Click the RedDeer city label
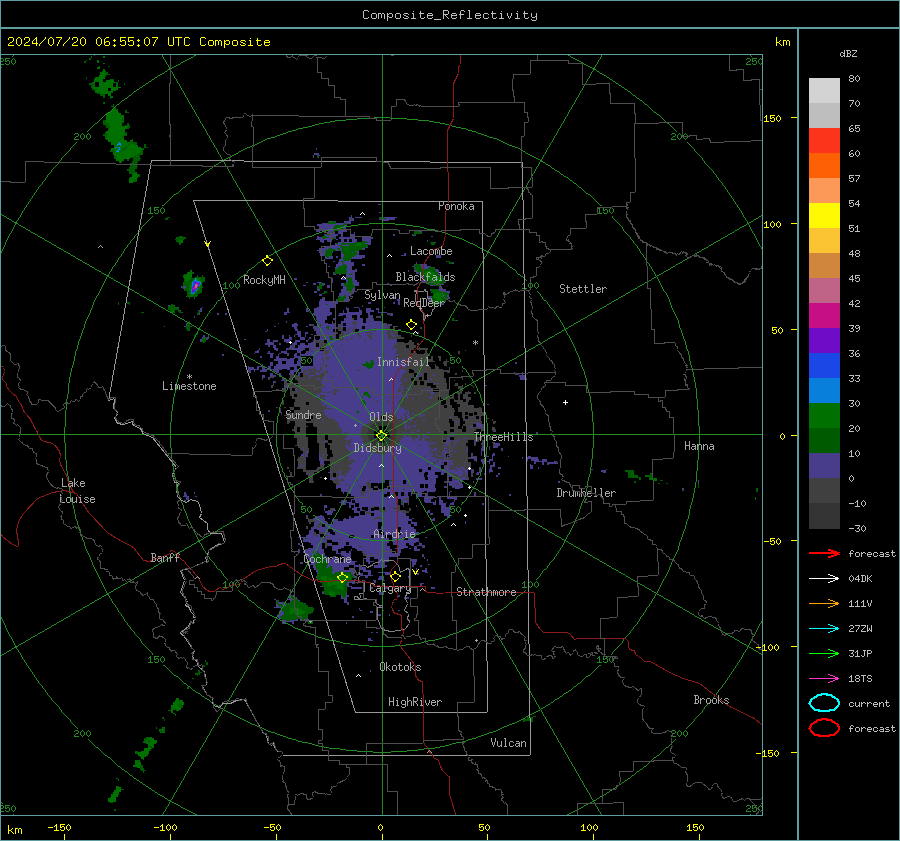The image size is (900, 841). tap(424, 303)
